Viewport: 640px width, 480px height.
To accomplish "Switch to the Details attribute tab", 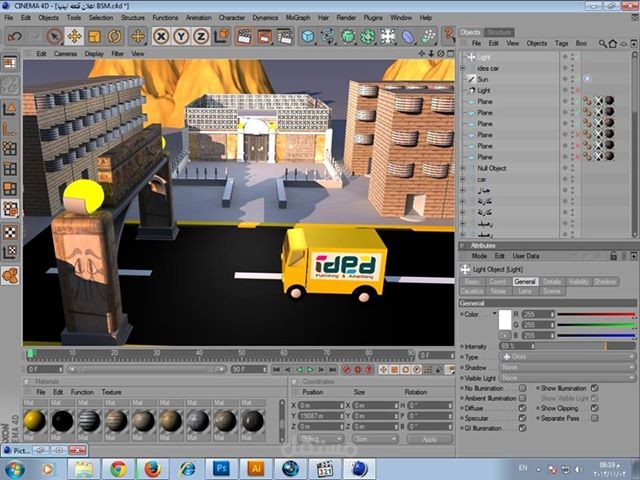I will point(552,282).
